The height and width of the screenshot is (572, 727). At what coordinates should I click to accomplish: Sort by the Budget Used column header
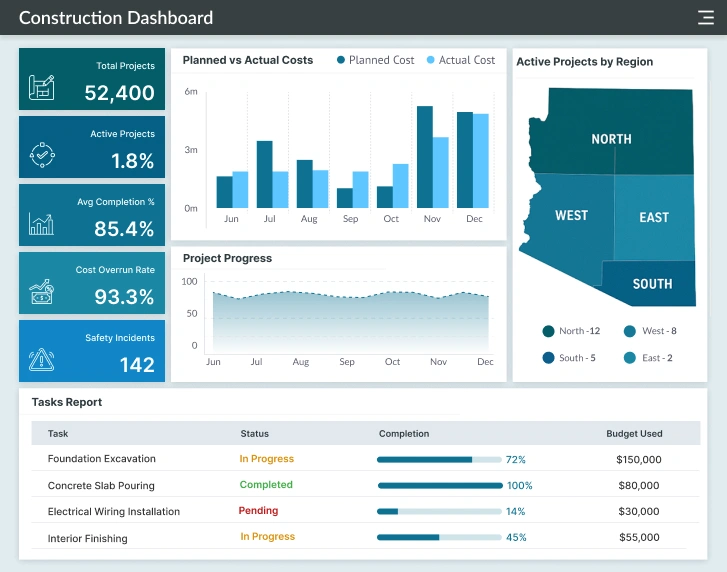point(634,434)
